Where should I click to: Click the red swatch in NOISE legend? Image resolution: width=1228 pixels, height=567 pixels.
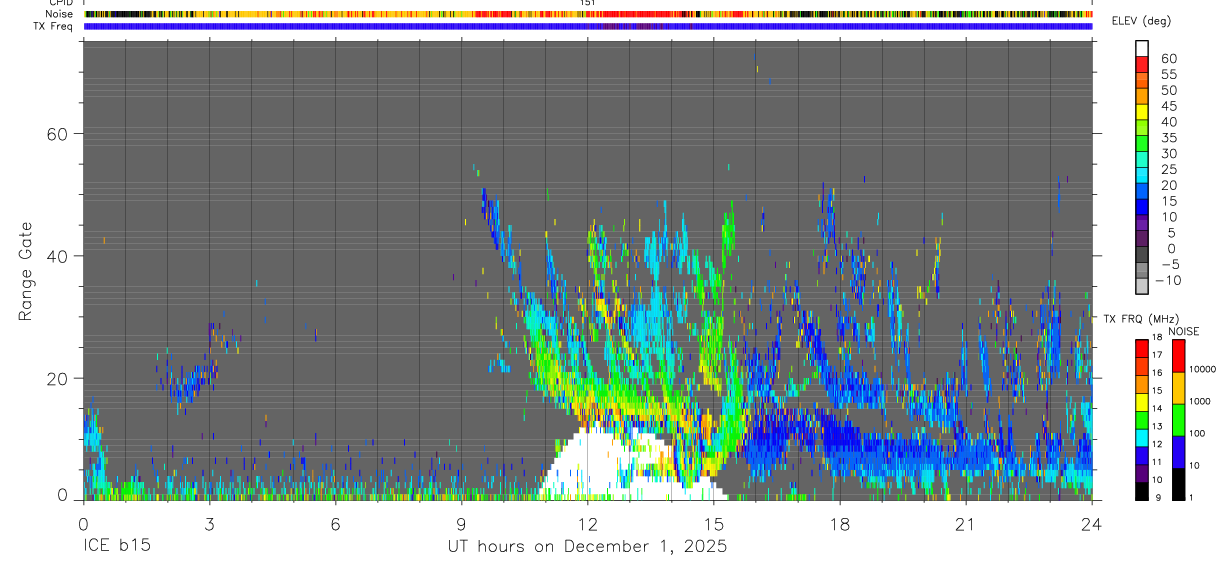pyautogui.click(x=1177, y=356)
